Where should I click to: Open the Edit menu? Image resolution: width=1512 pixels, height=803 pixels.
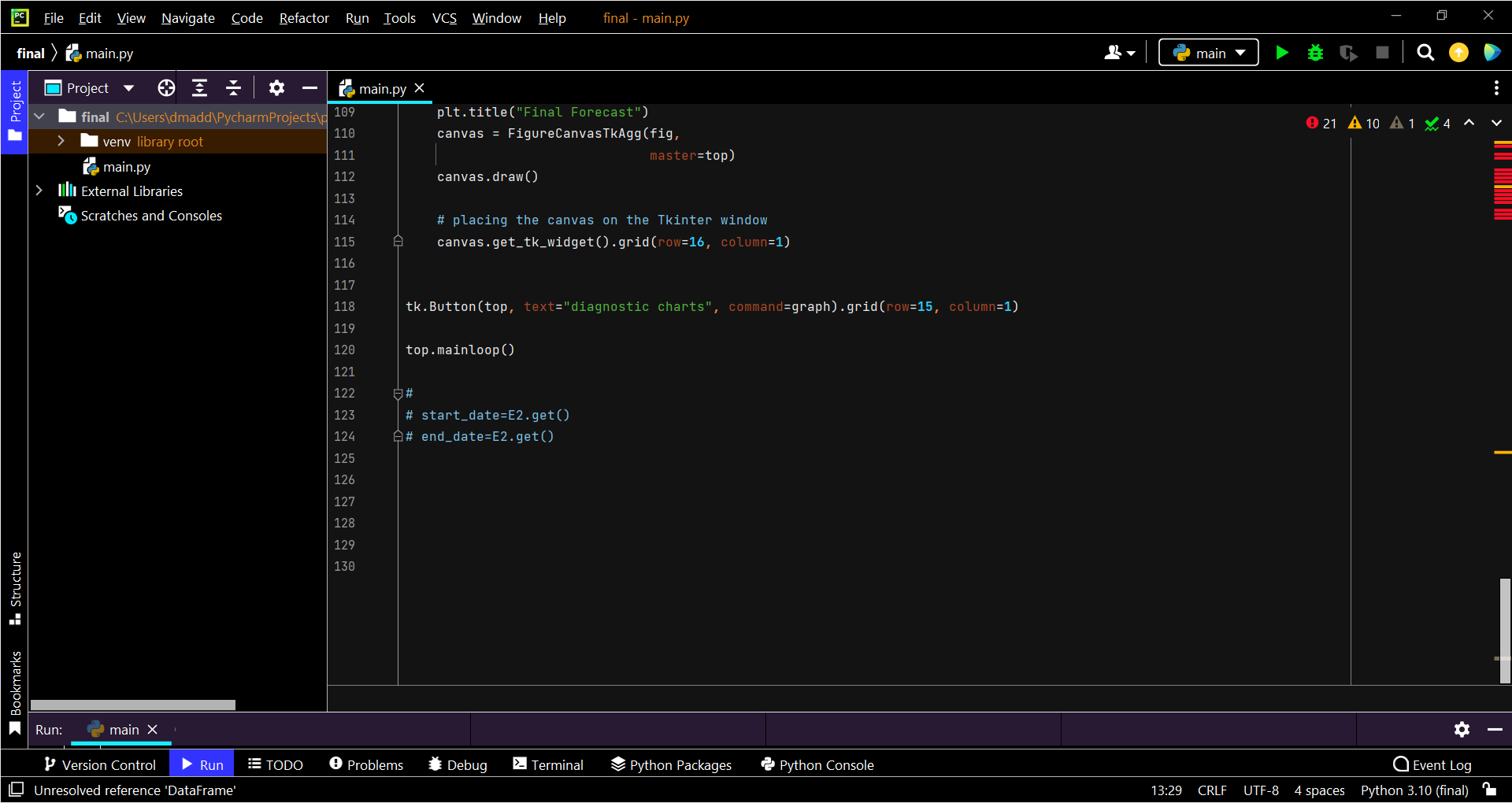90,17
